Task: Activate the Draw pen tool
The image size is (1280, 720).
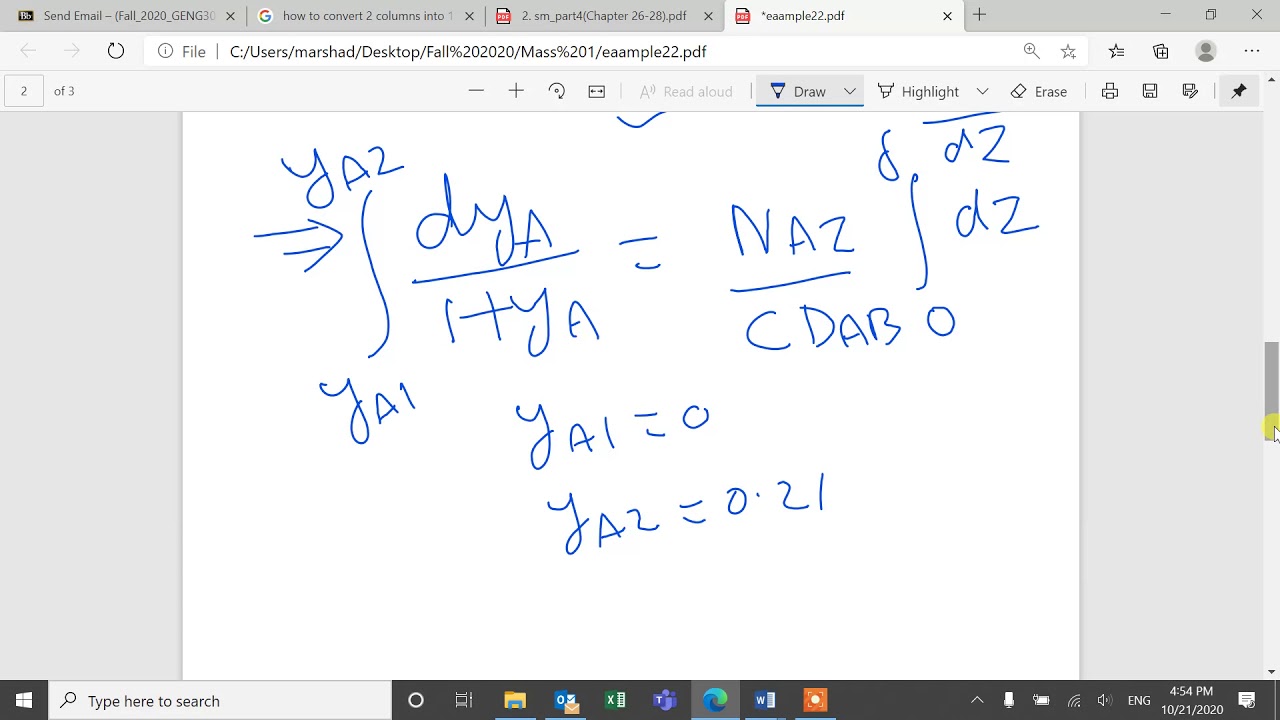Action: coord(798,91)
